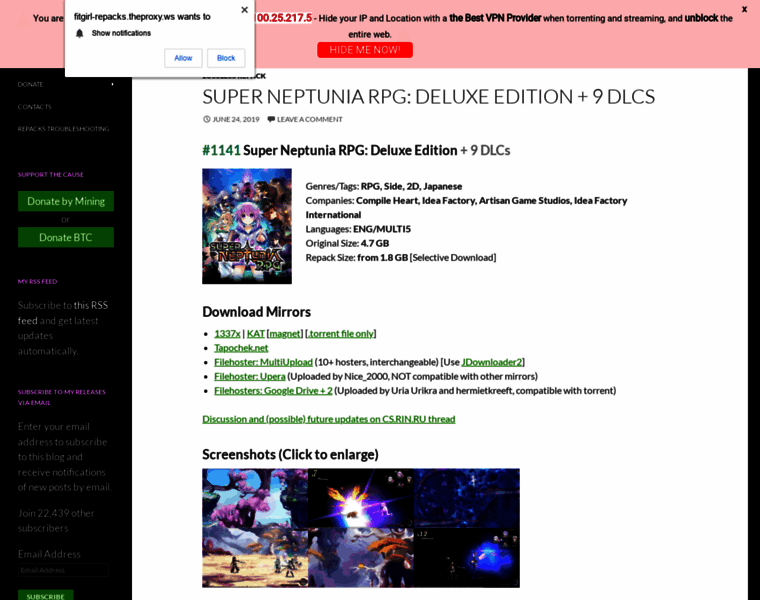760x600 pixels.
Task: Open Filehosters: Google Drive + 2 link
Action: (x=273, y=391)
